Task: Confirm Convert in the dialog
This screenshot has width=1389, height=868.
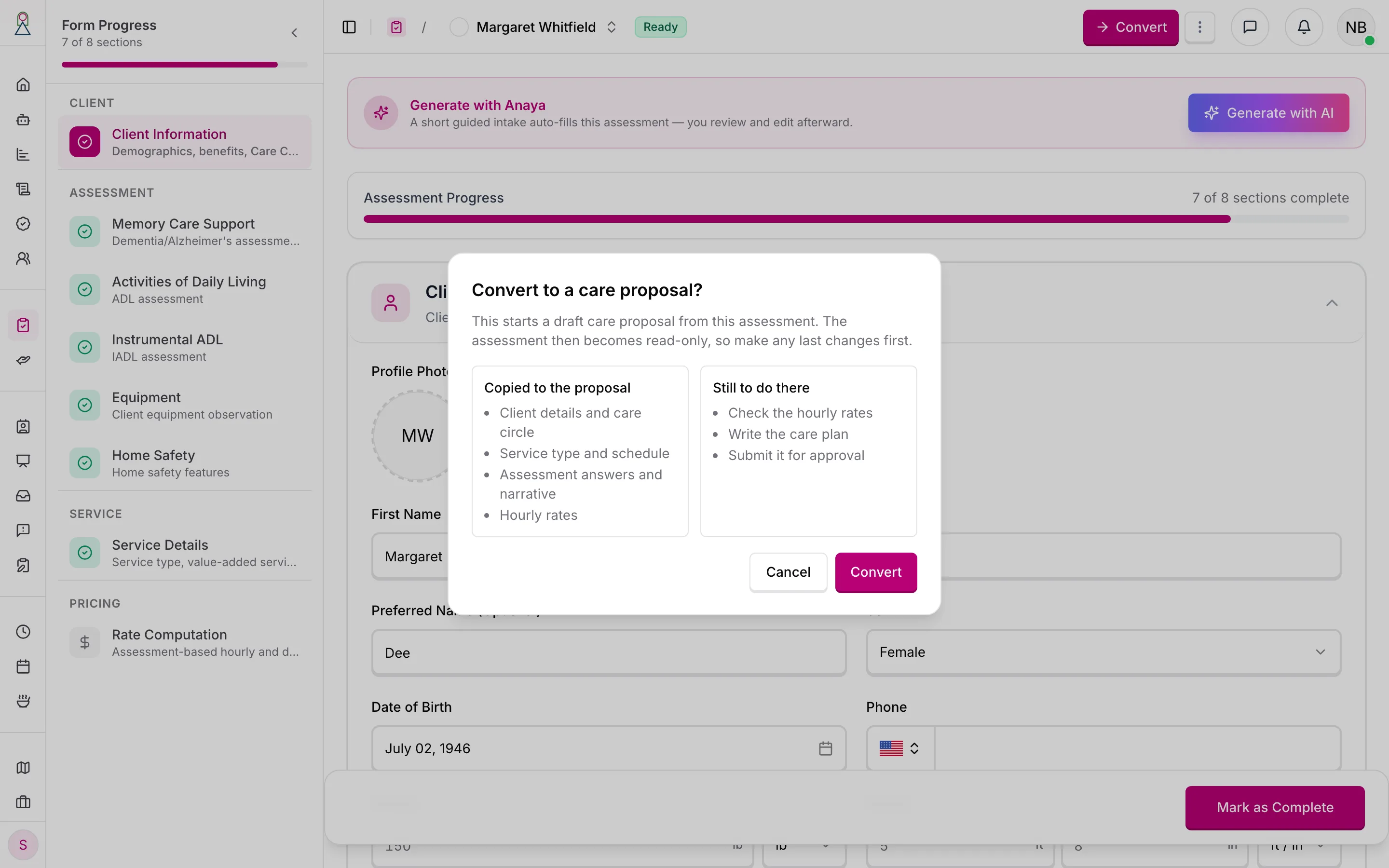Action: click(x=876, y=572)
